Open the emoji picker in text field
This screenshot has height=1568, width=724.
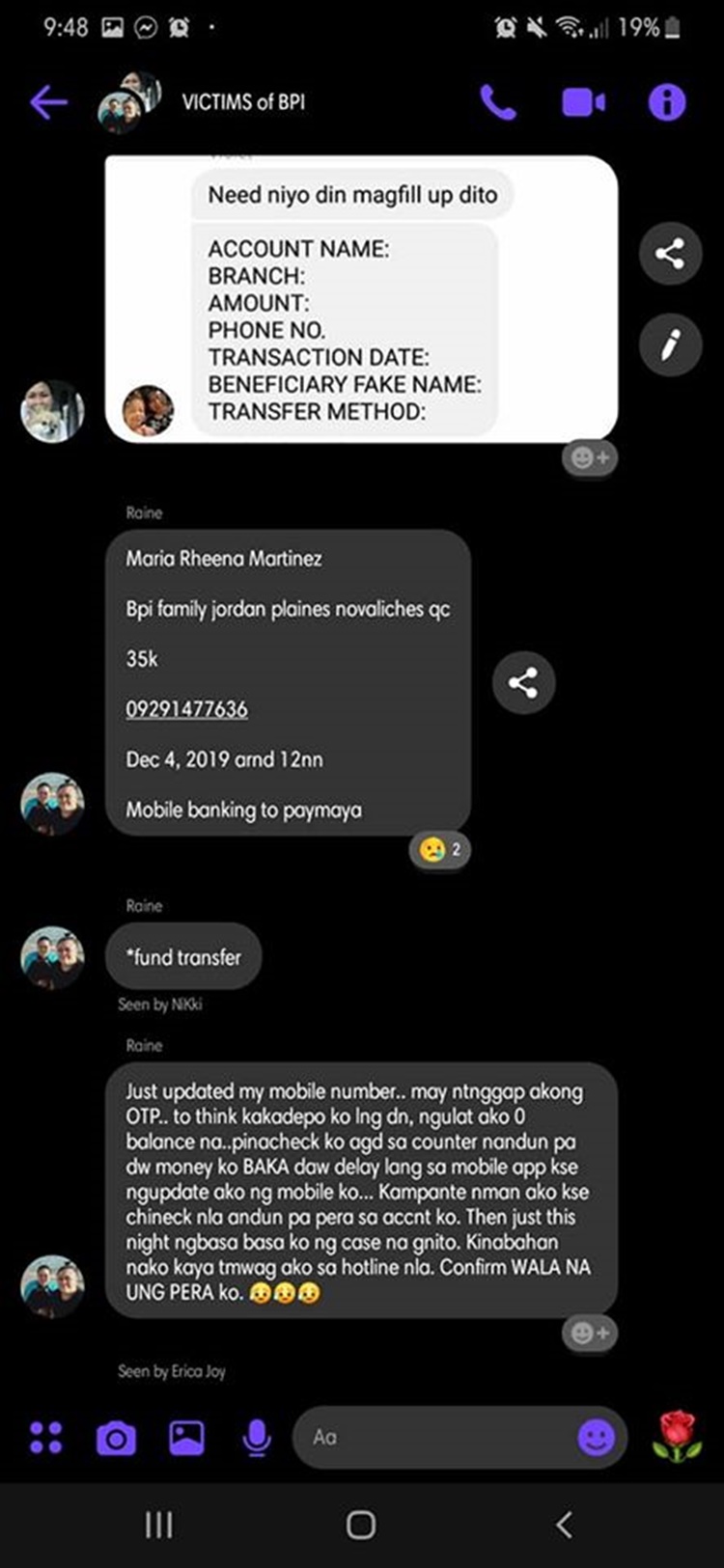pos(597,1438)
